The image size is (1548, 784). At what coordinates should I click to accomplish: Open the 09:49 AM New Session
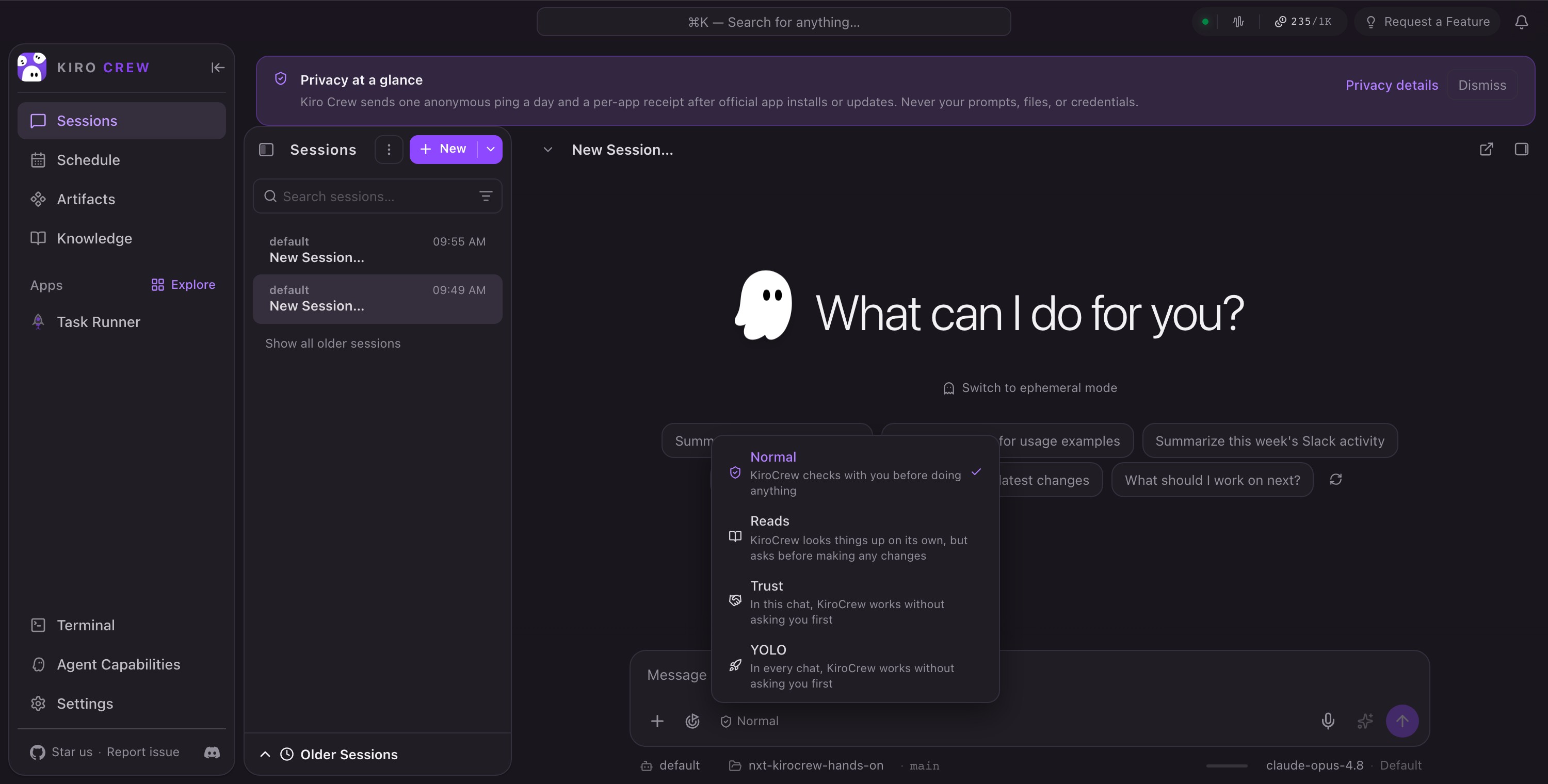point(377,299)
